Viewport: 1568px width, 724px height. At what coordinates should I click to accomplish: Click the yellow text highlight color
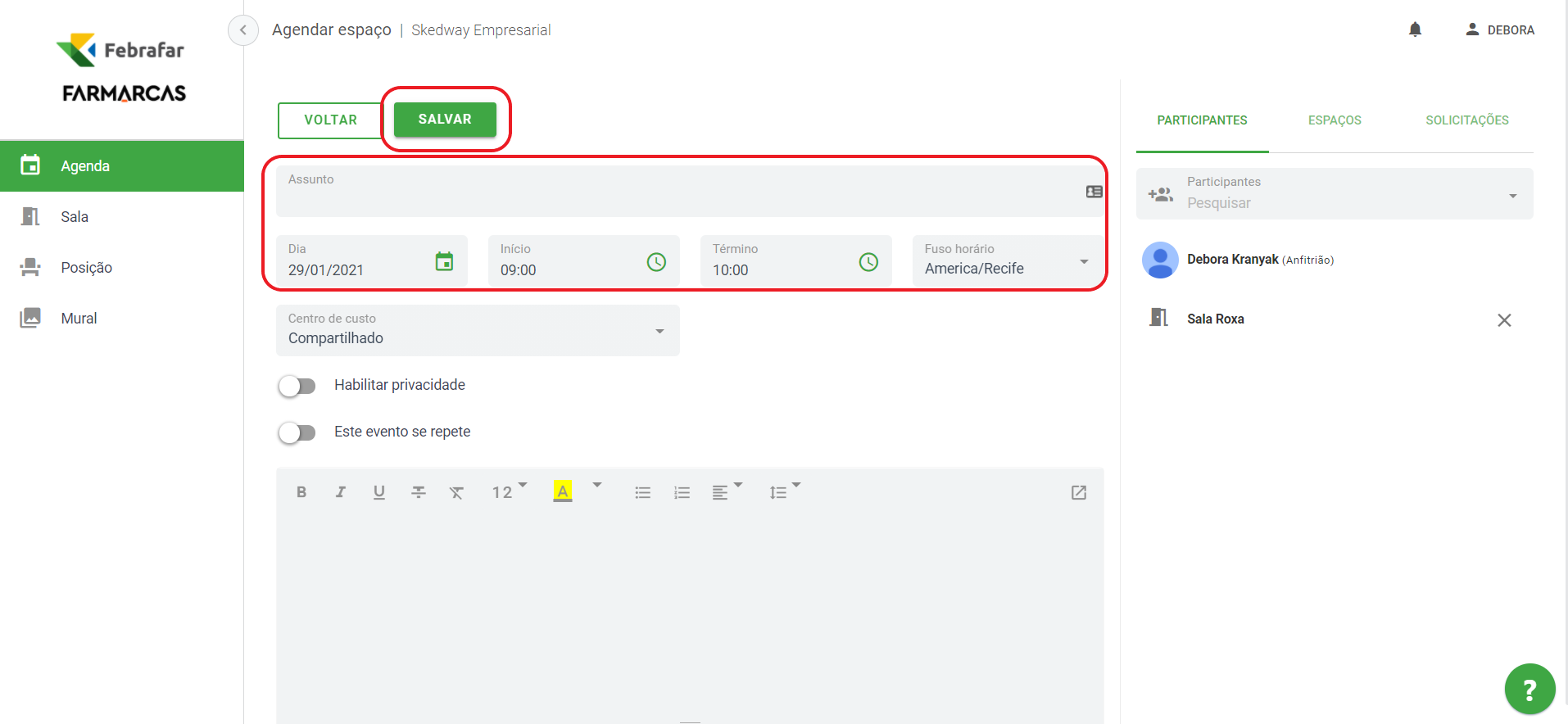point(563,491)
